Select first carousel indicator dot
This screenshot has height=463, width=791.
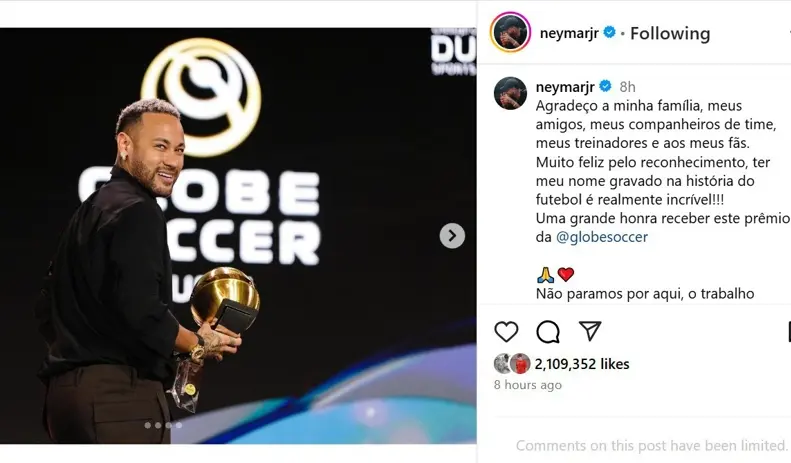[x=148, y=425]
